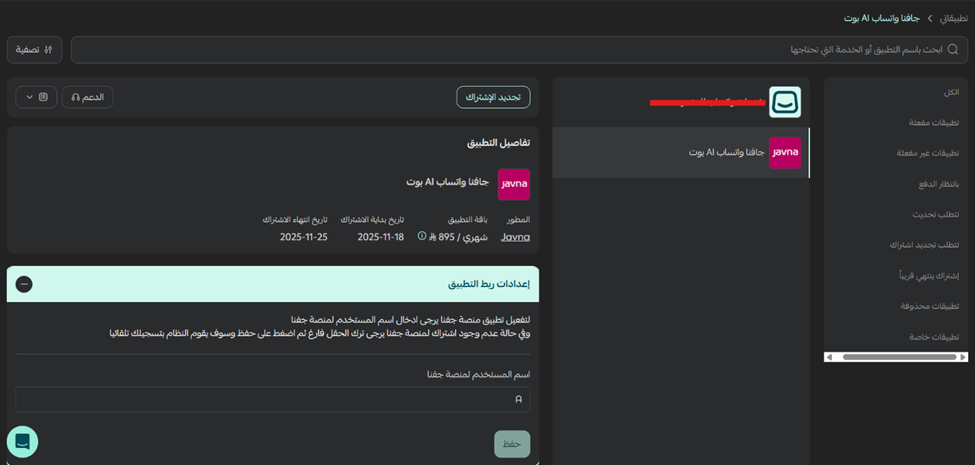Select تطبيقات محذوفة category

coord(930,306)
